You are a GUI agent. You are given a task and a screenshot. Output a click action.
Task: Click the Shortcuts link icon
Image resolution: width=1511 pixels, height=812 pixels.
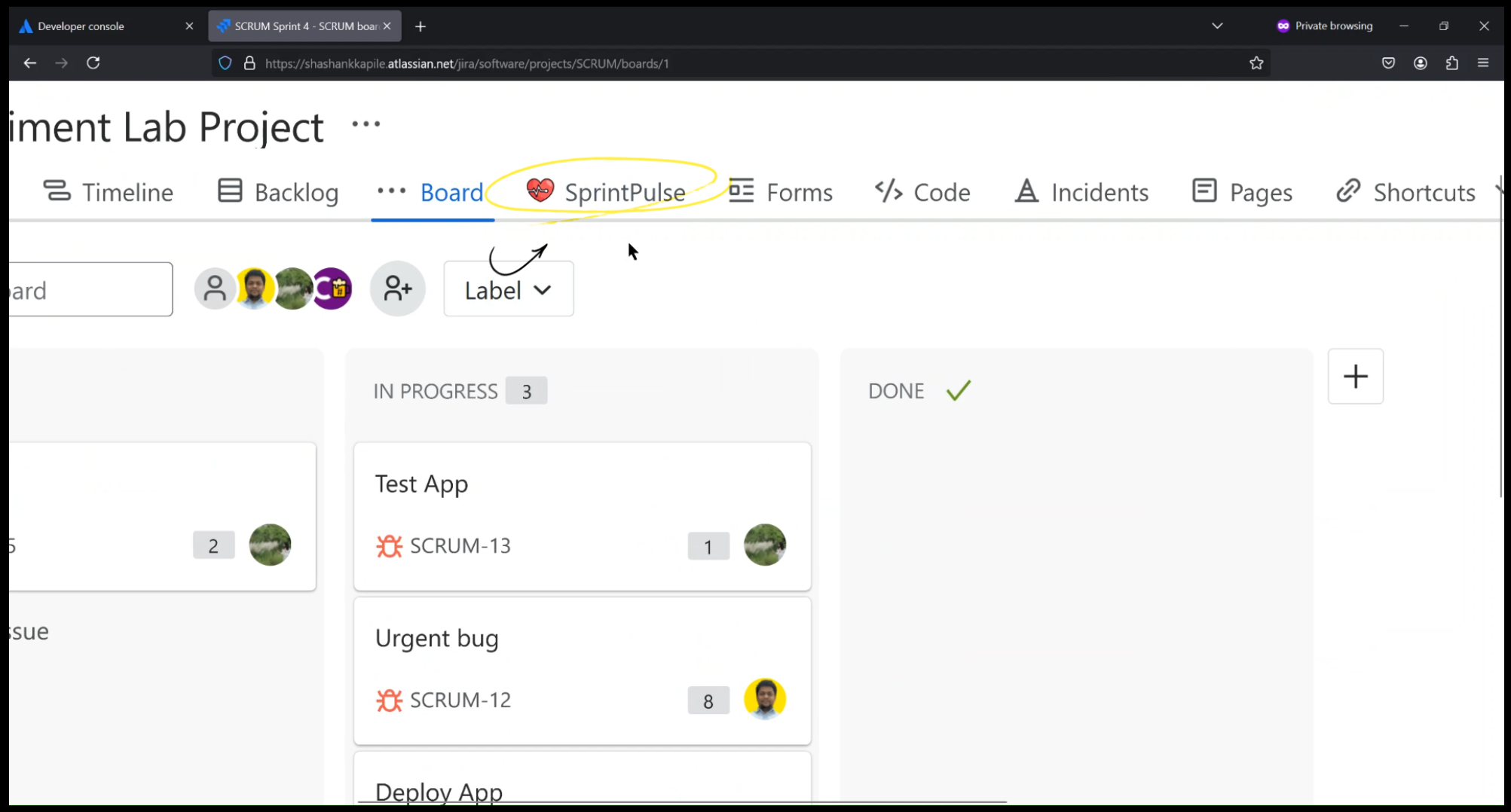coord(1348,191)
